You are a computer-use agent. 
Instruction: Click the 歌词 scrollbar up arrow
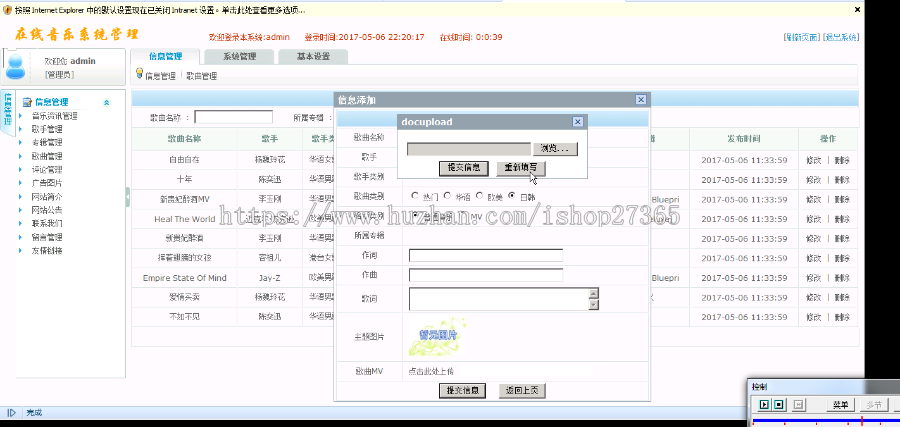594,293
